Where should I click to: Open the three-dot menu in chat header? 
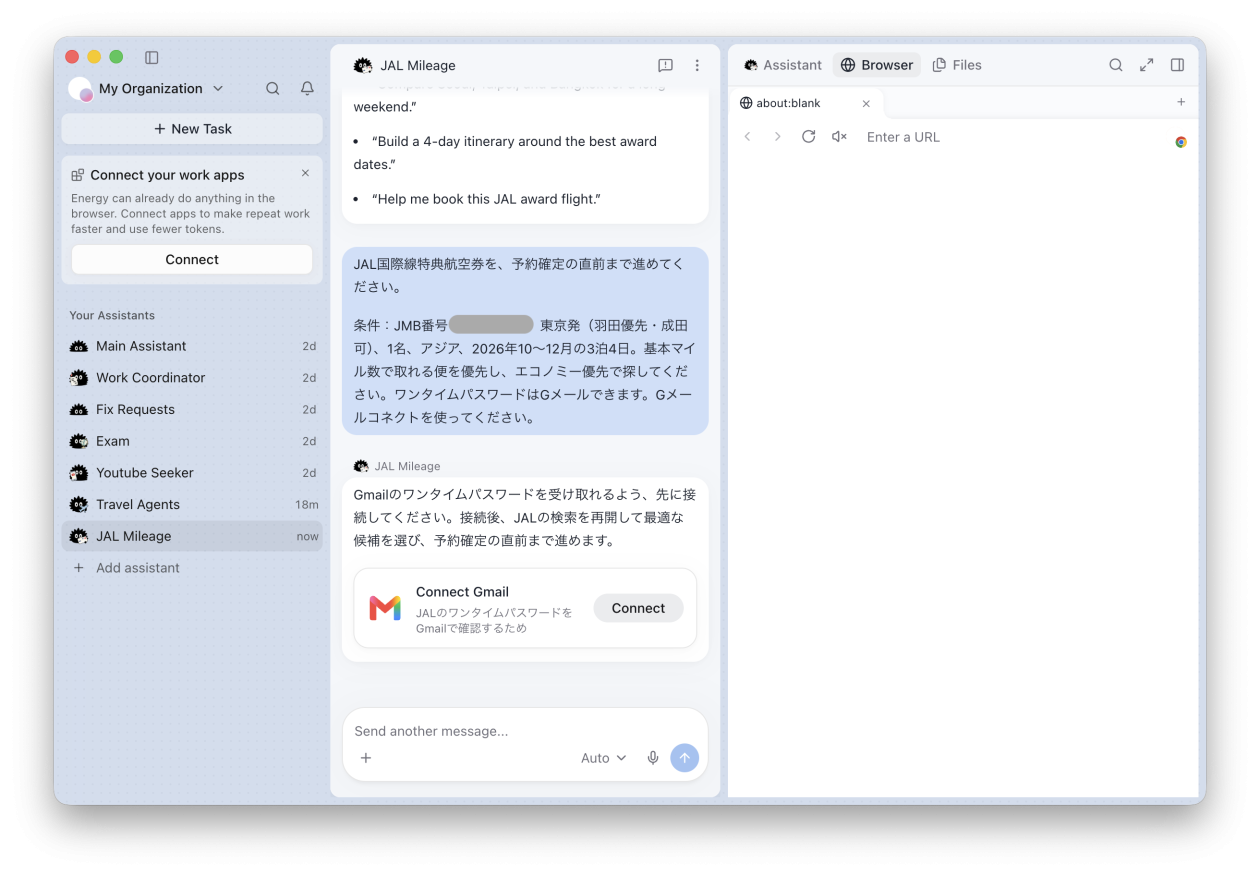point(697,65)
